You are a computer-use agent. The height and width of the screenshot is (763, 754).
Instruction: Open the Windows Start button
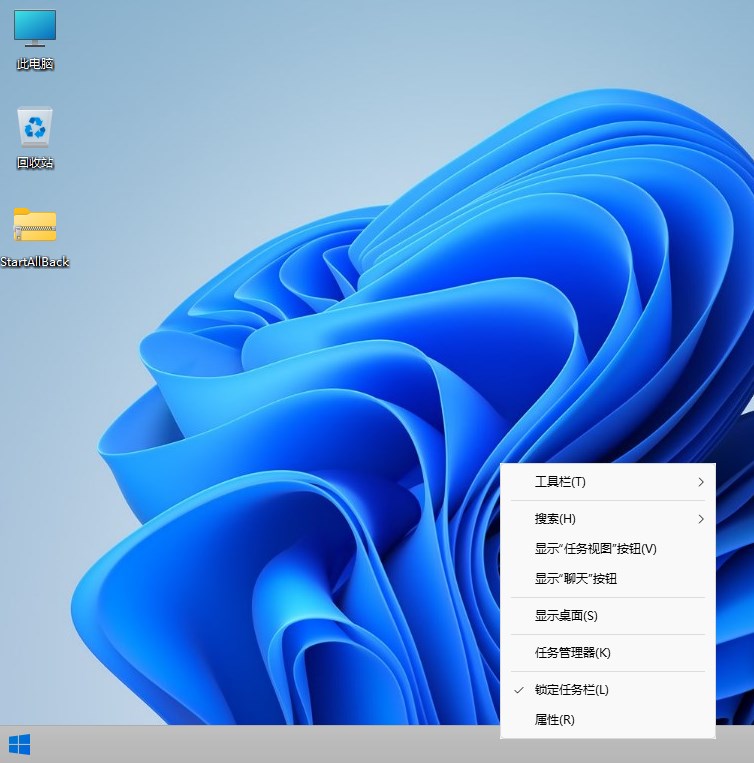point(19,745)
